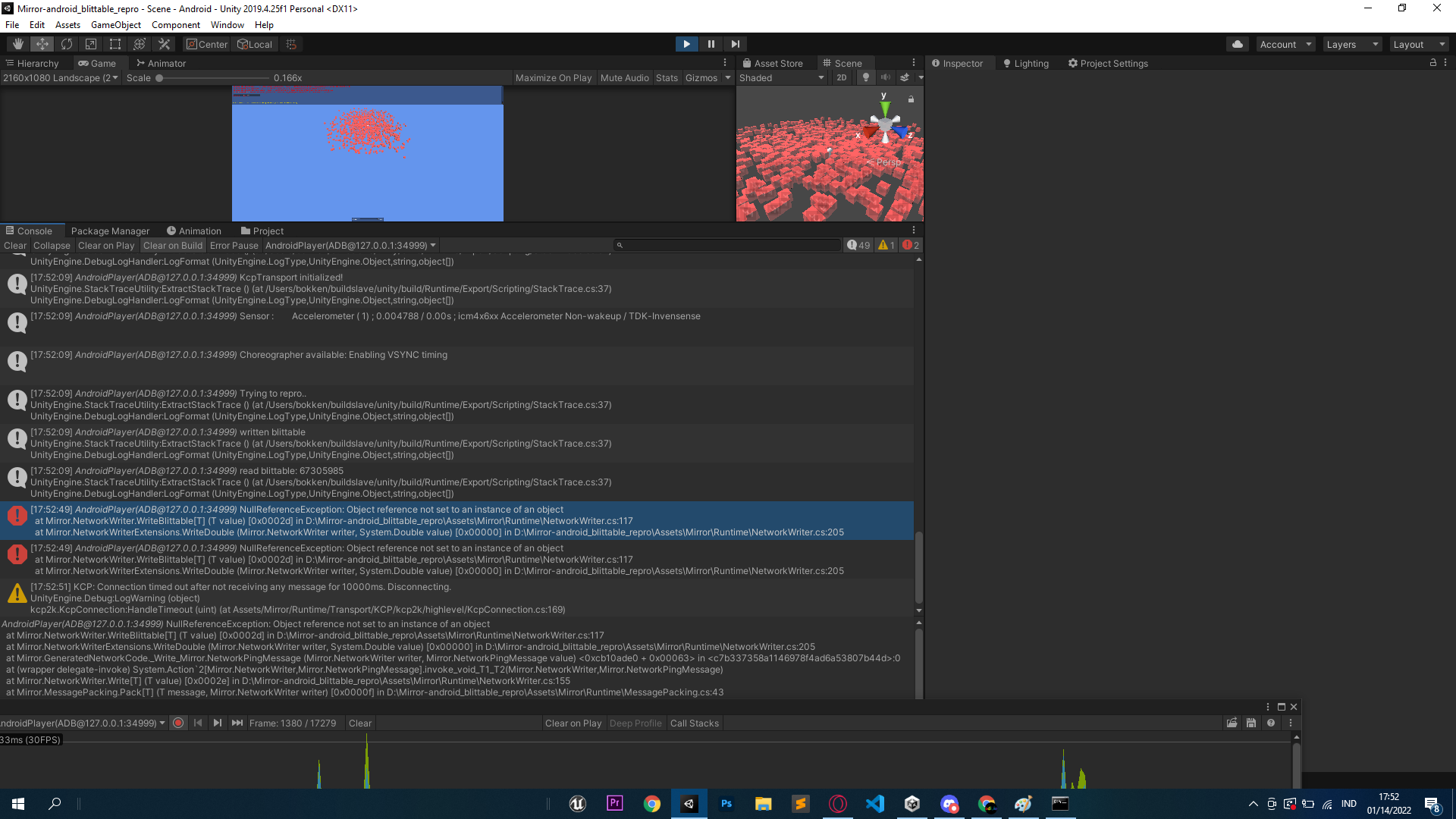Select the Rect Transform tool
Screen dimensions: 1456x819
click(115, 44)
